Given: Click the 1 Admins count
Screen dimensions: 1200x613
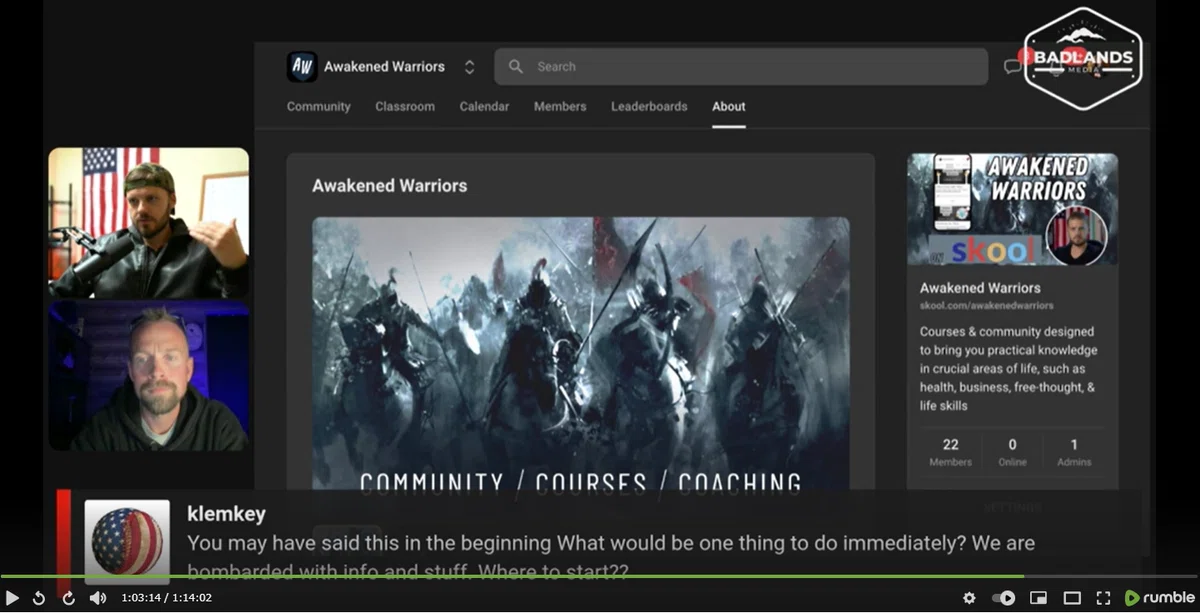Looking at the screenshot, I should point(1074,452).
